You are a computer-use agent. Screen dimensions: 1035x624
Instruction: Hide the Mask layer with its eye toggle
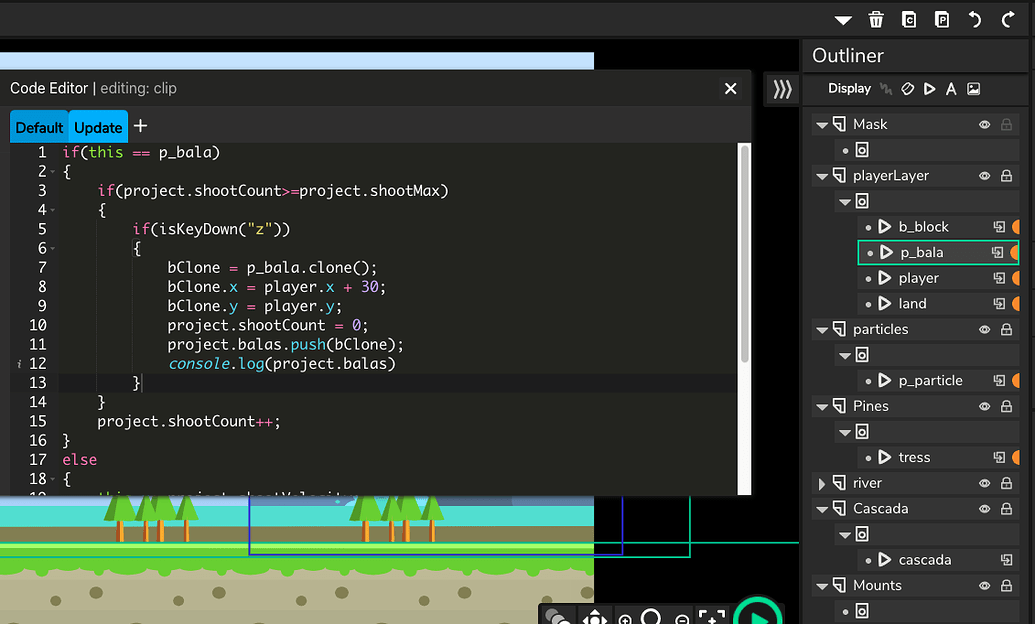[x=984, y=123]
